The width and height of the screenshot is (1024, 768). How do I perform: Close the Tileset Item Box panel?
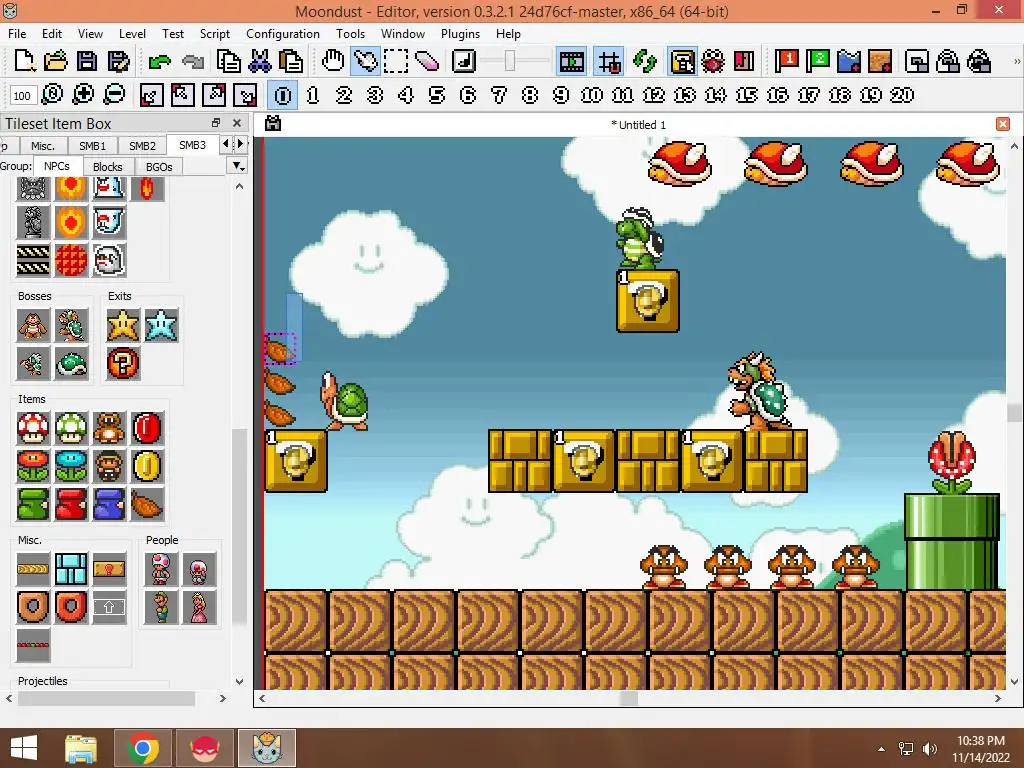pos(236,123)
